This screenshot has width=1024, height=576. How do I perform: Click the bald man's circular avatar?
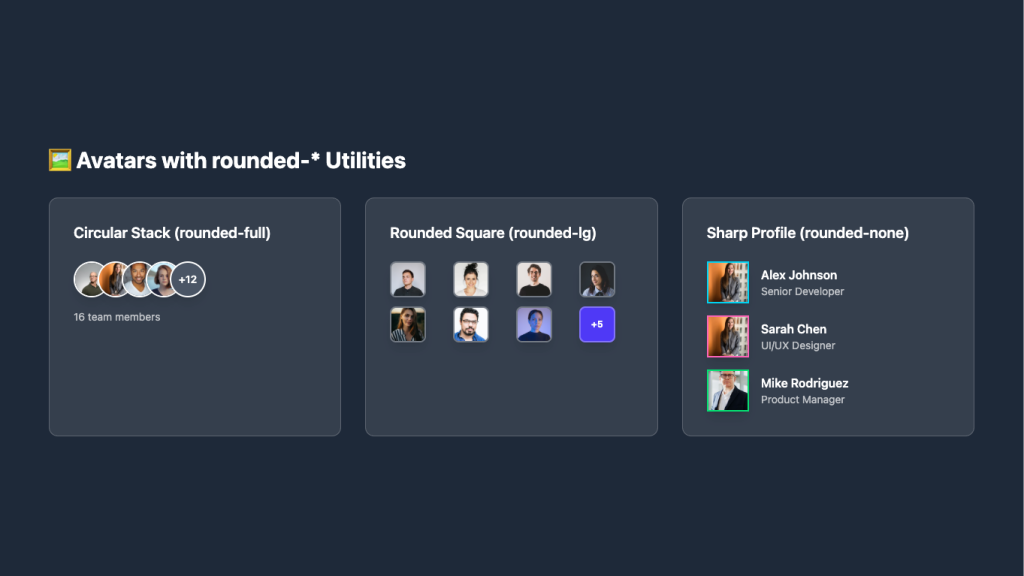click(89, 279)
